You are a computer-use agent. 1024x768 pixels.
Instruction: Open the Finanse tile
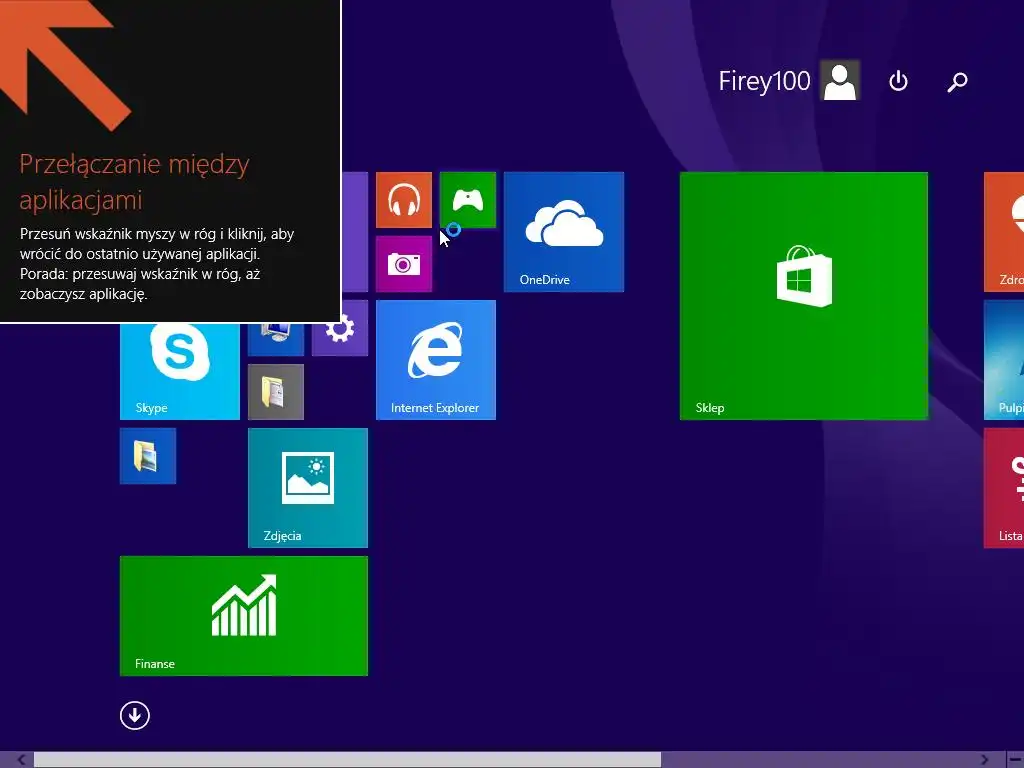click(244, 616)
